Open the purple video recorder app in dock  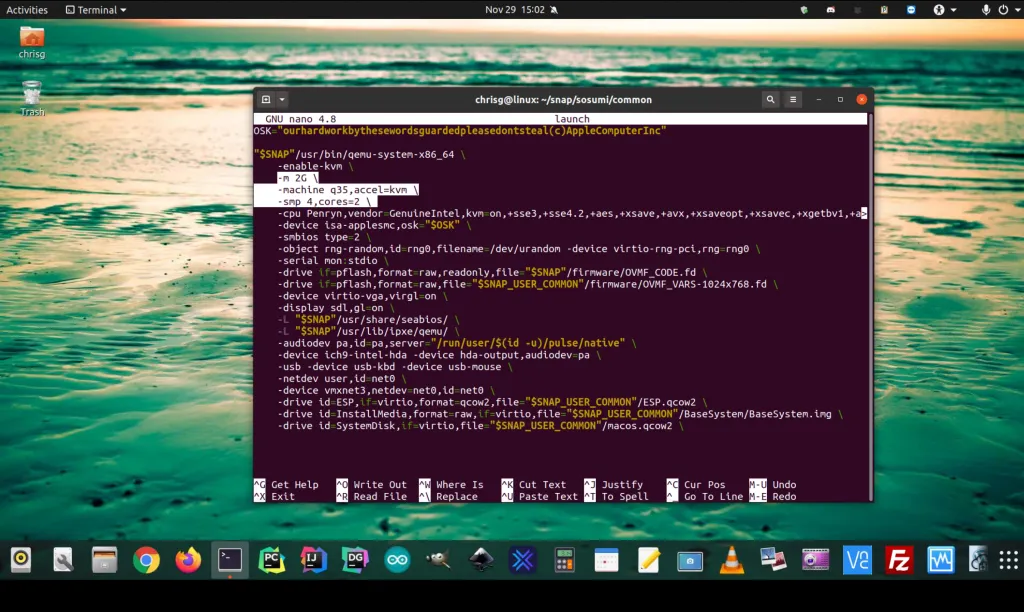pyautogui.click(x=815, y=559)
